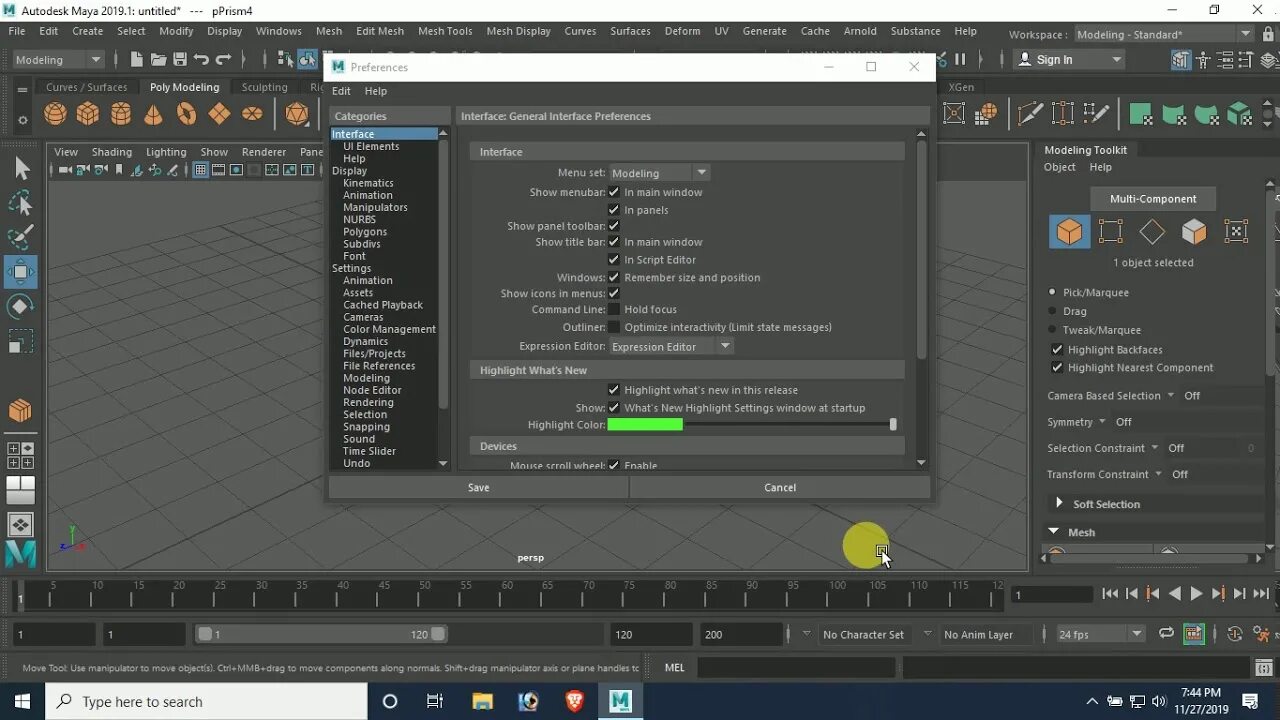Open the Expression Editor dropdown
Viewport: 1280px width, 720px height.
click(x=671, y=346)
